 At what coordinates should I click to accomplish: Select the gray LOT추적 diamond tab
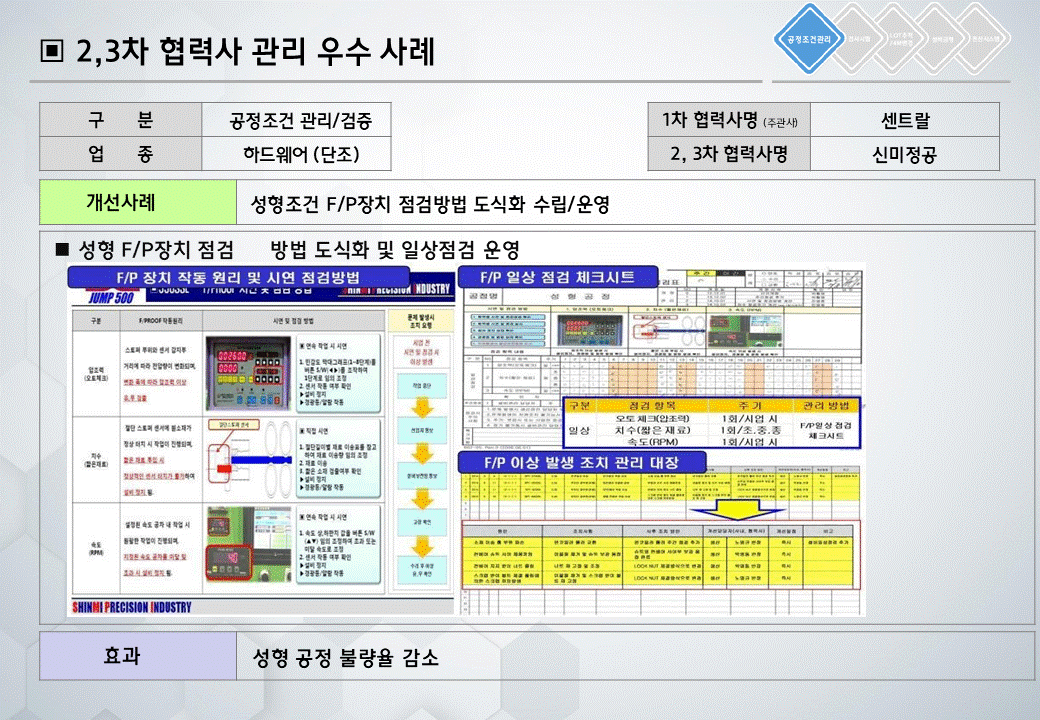[x=900, y=39]
